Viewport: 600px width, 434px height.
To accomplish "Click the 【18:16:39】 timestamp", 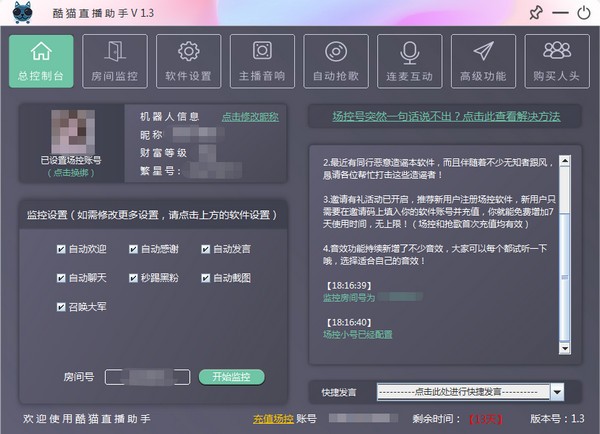I will (x=349, y=286).
